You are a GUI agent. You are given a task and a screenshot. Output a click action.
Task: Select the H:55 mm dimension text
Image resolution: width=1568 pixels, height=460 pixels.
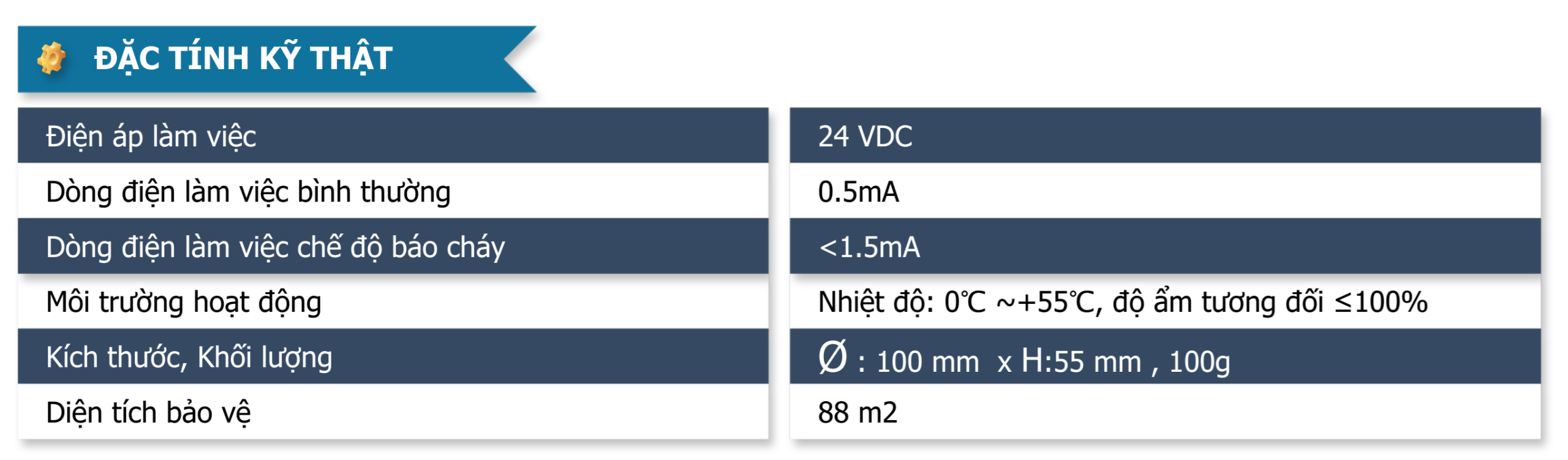pos(1081,361)
